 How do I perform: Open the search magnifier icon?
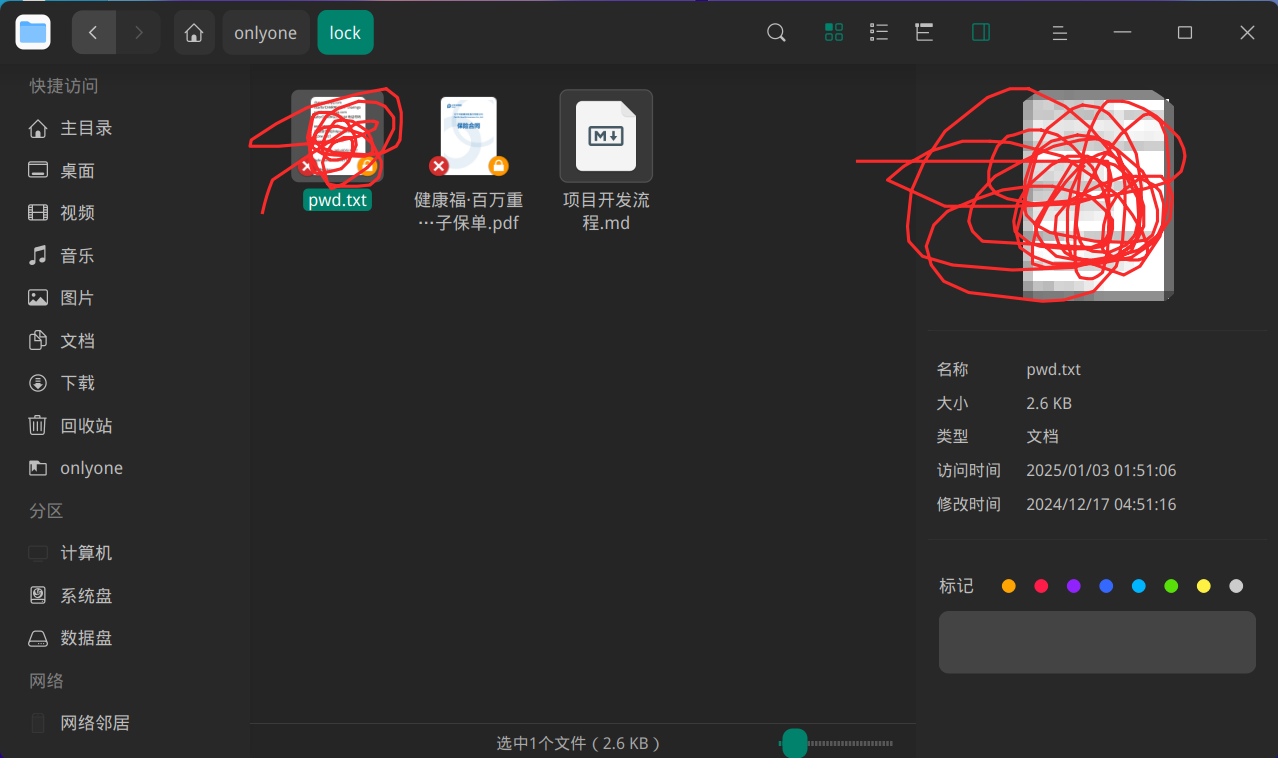(x=776, y=33)
